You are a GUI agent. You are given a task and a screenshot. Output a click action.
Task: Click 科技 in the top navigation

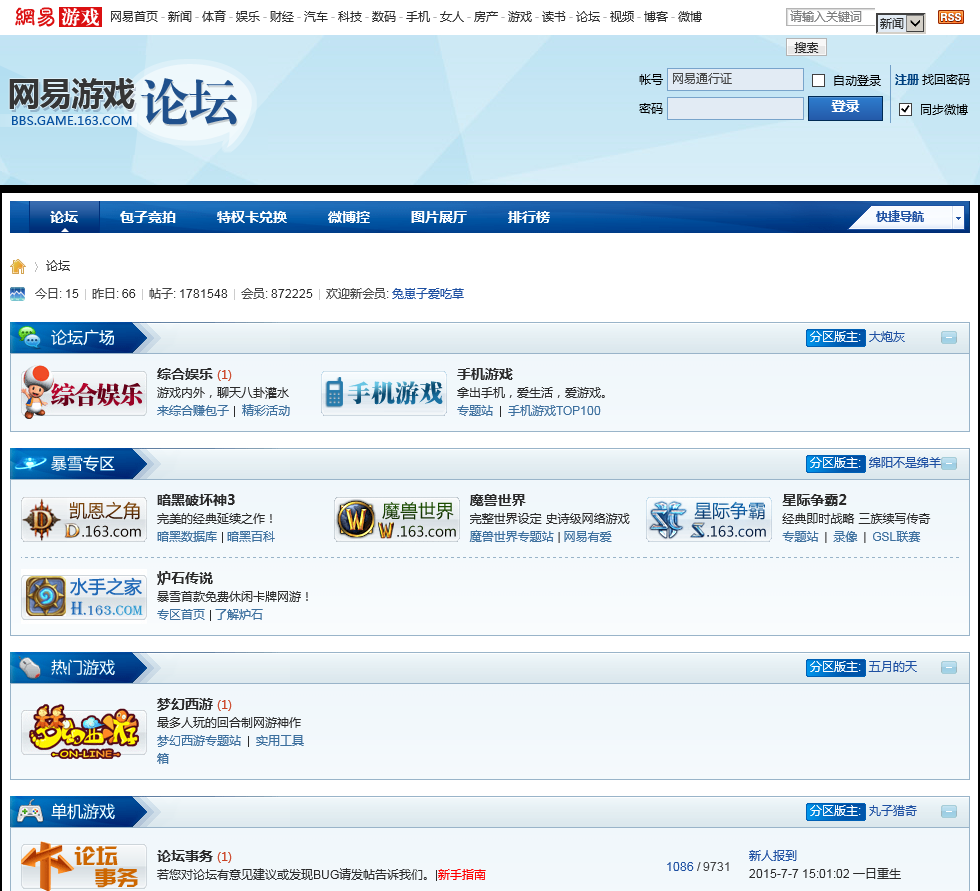click(x=349, y=17)
